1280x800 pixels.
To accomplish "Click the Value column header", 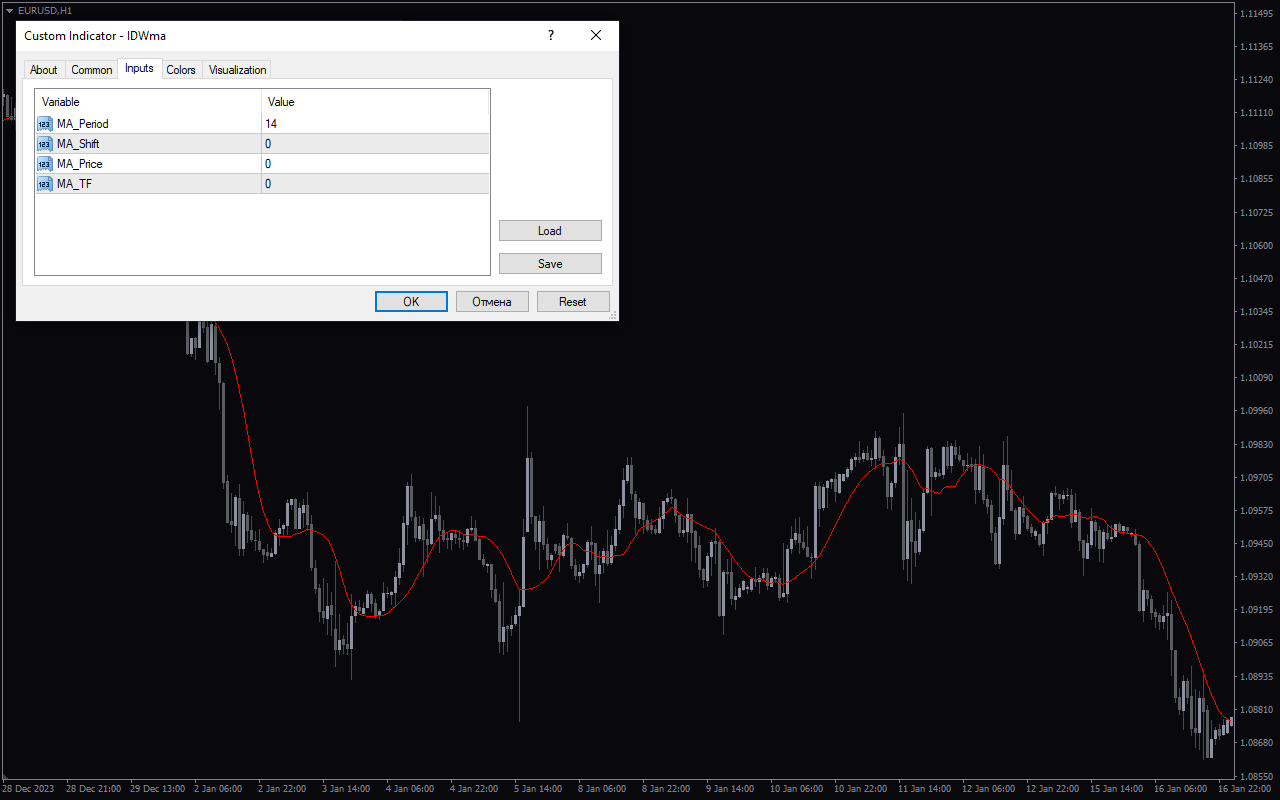I will (375, 102).
